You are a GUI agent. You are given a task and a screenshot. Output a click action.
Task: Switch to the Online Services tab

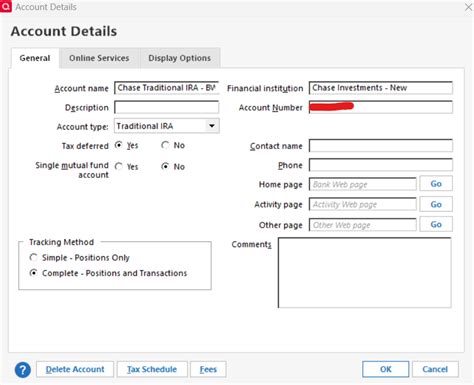point(99,58)
